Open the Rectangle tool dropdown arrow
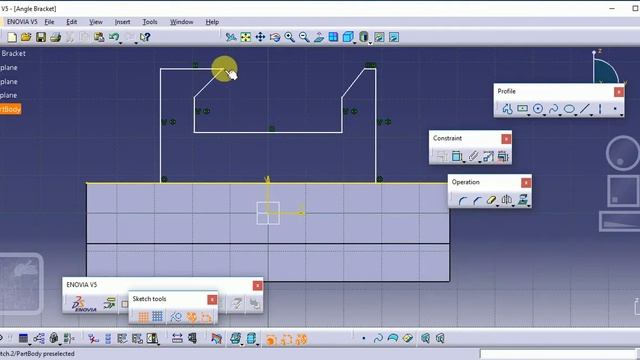640x360 pixels. [529, 116]
